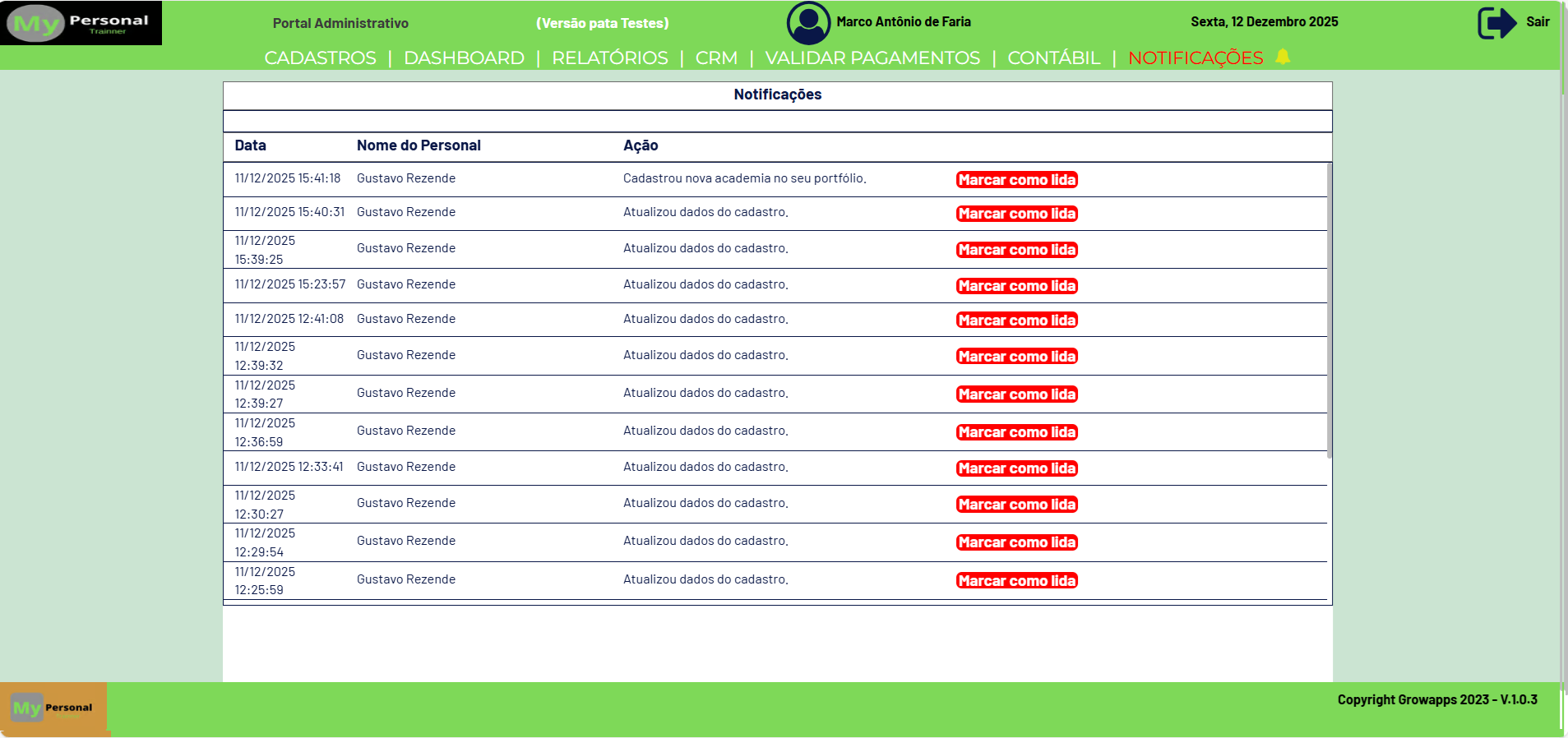This screenshot has height=738, width=1568.
Task: Open the CADASTROS menu
Action: (320, 58)
